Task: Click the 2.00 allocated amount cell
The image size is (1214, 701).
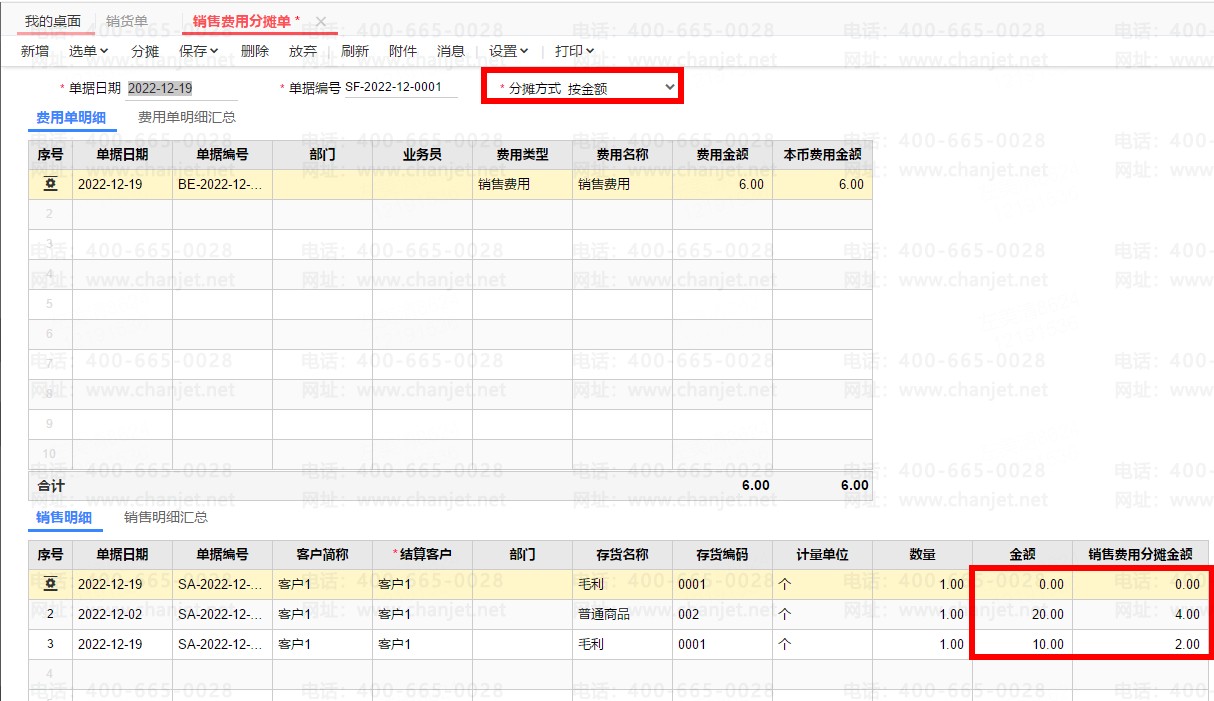Action: (1140, 644)
